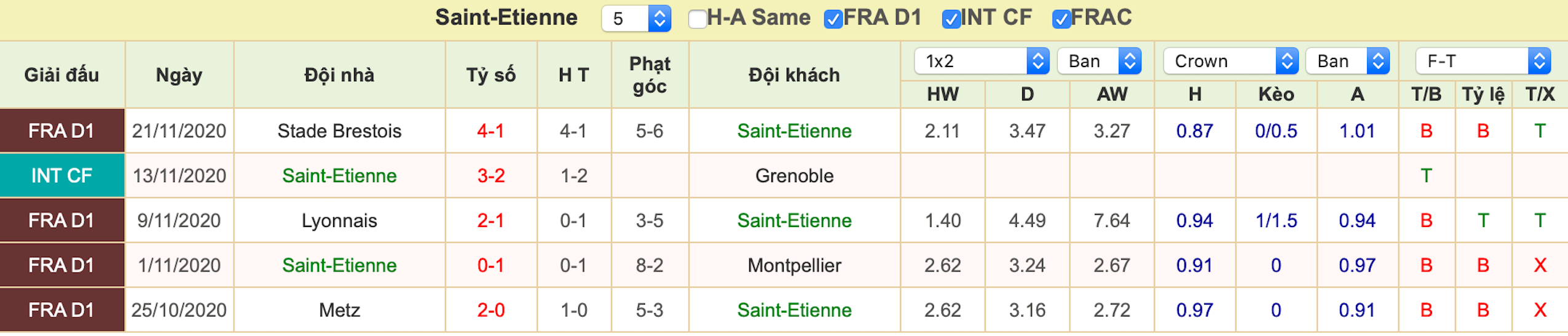Click the Tỷ số column header
Viewport: 1568px width, 336px height.
tap(490, 75)
